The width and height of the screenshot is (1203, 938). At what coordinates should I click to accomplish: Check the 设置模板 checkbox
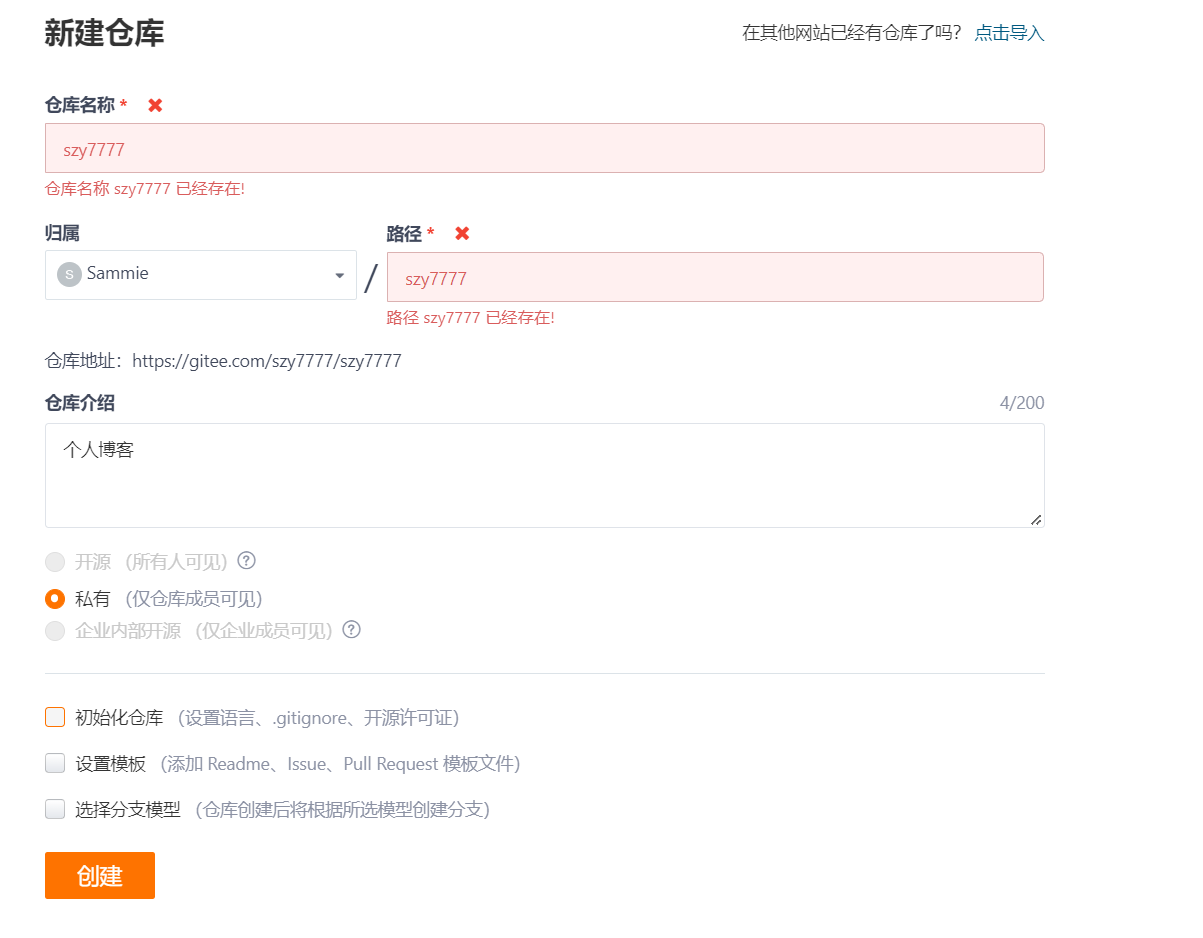[x=55, y=763]
